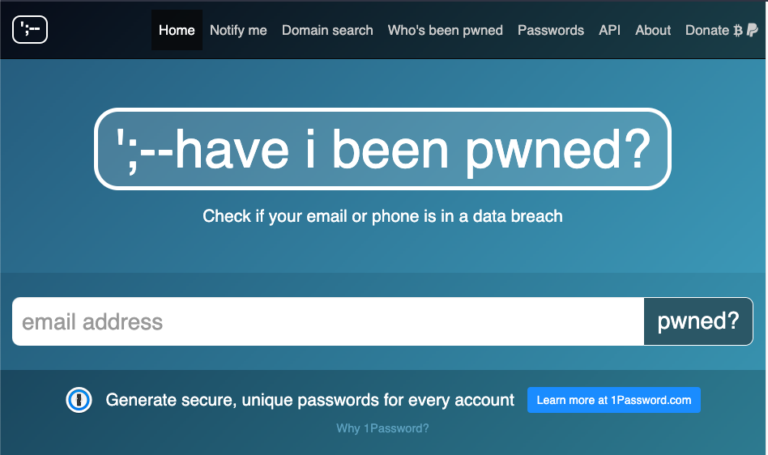
Task: Go to the Notify me page
Action: coord(238,30)
